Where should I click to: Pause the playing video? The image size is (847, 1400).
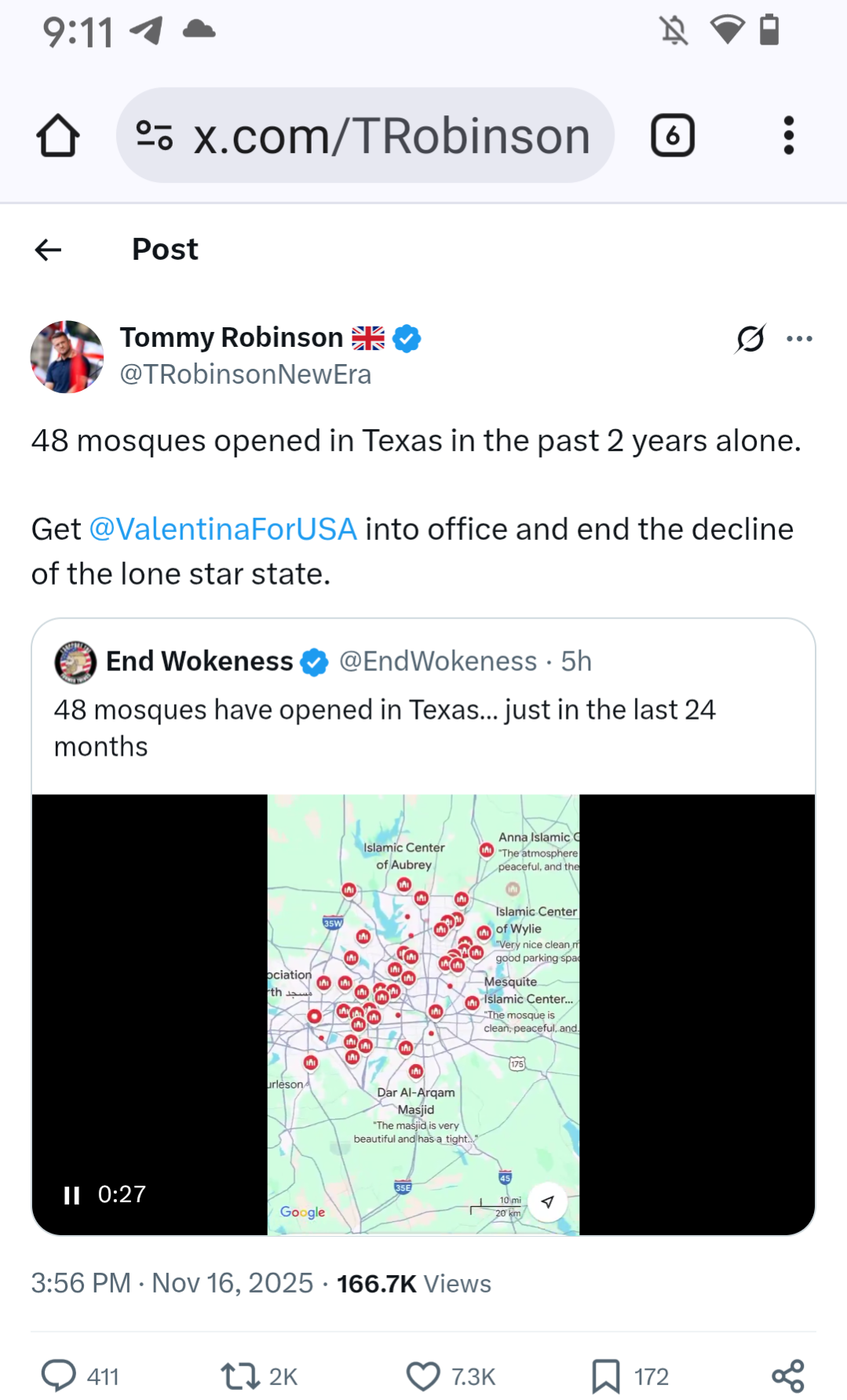tap(71, 1195)
